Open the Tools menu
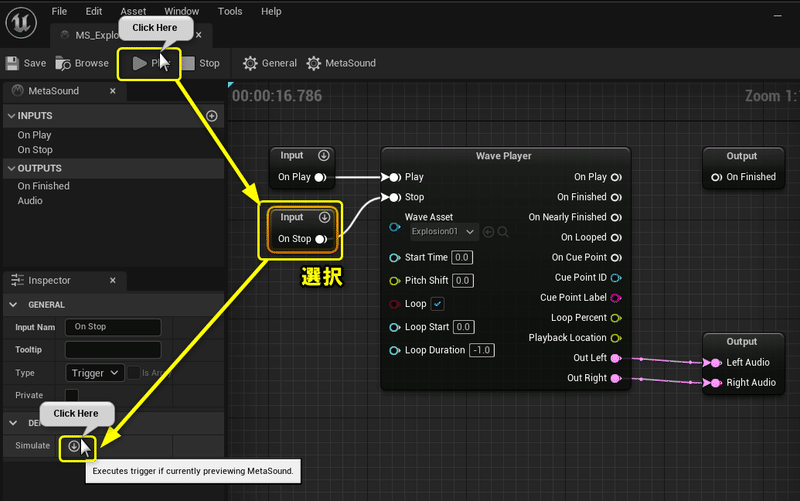This screenshot has height=501, width=800. 230,11
